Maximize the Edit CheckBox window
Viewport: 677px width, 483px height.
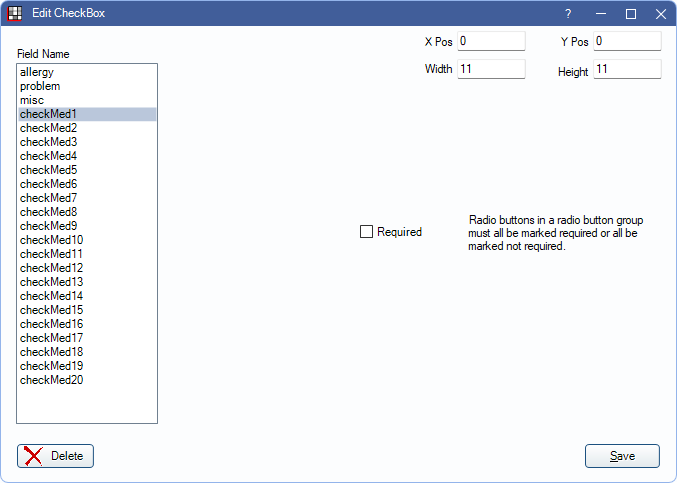click(x=631, y=14)
